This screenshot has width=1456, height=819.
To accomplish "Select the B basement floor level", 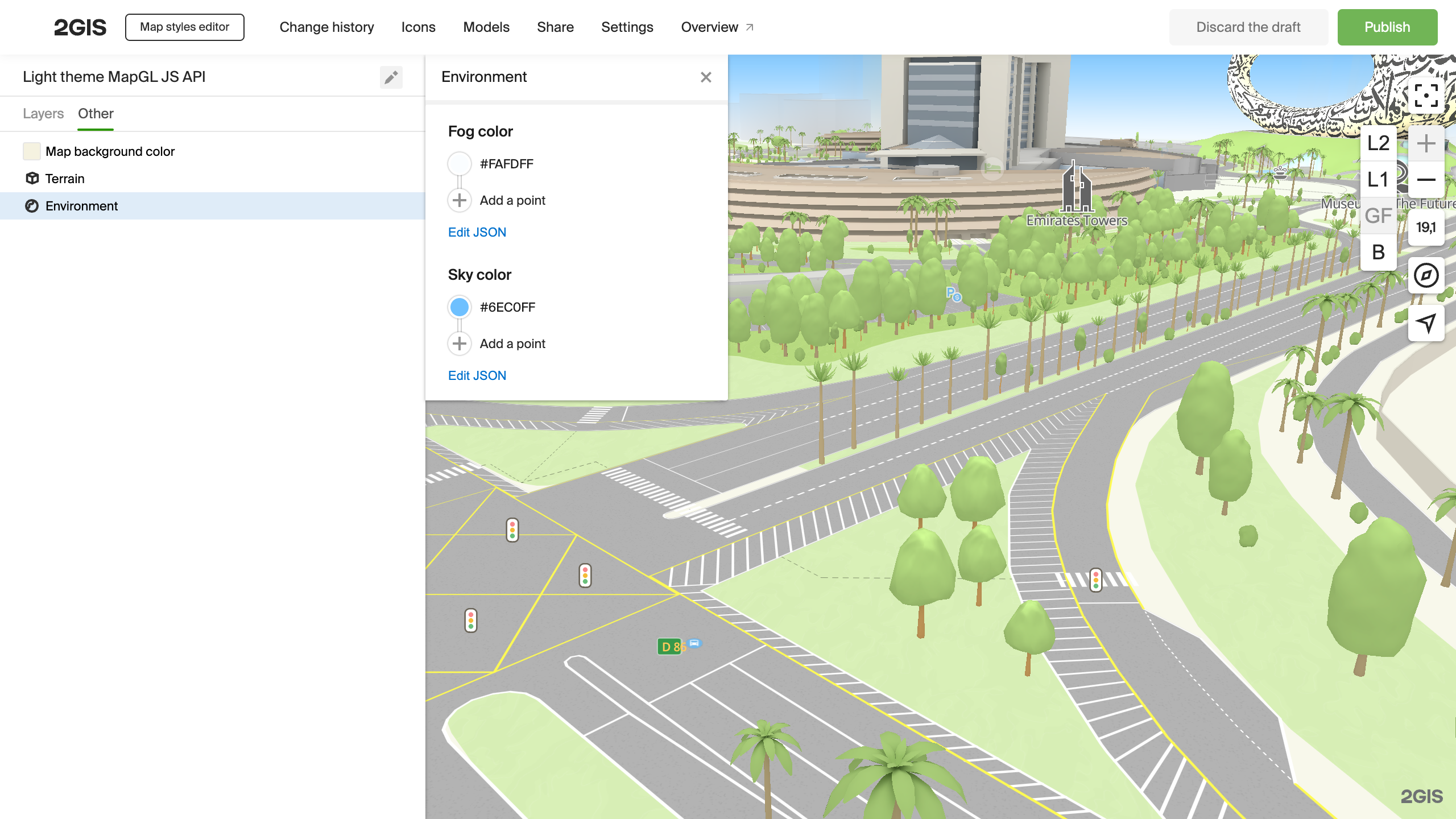I will click(1378, 252).
